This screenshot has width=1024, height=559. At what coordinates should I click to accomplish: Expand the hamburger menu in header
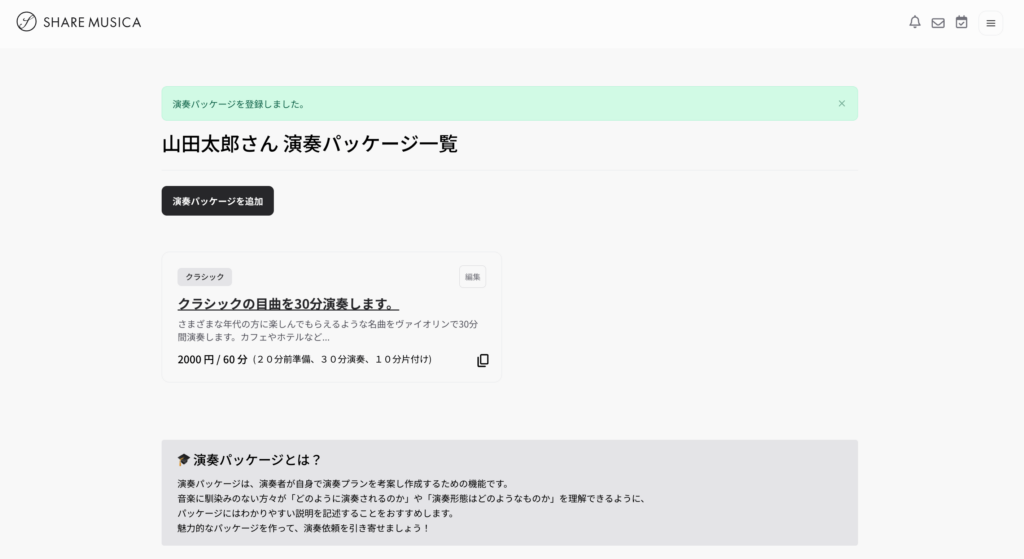coord(990,23)
